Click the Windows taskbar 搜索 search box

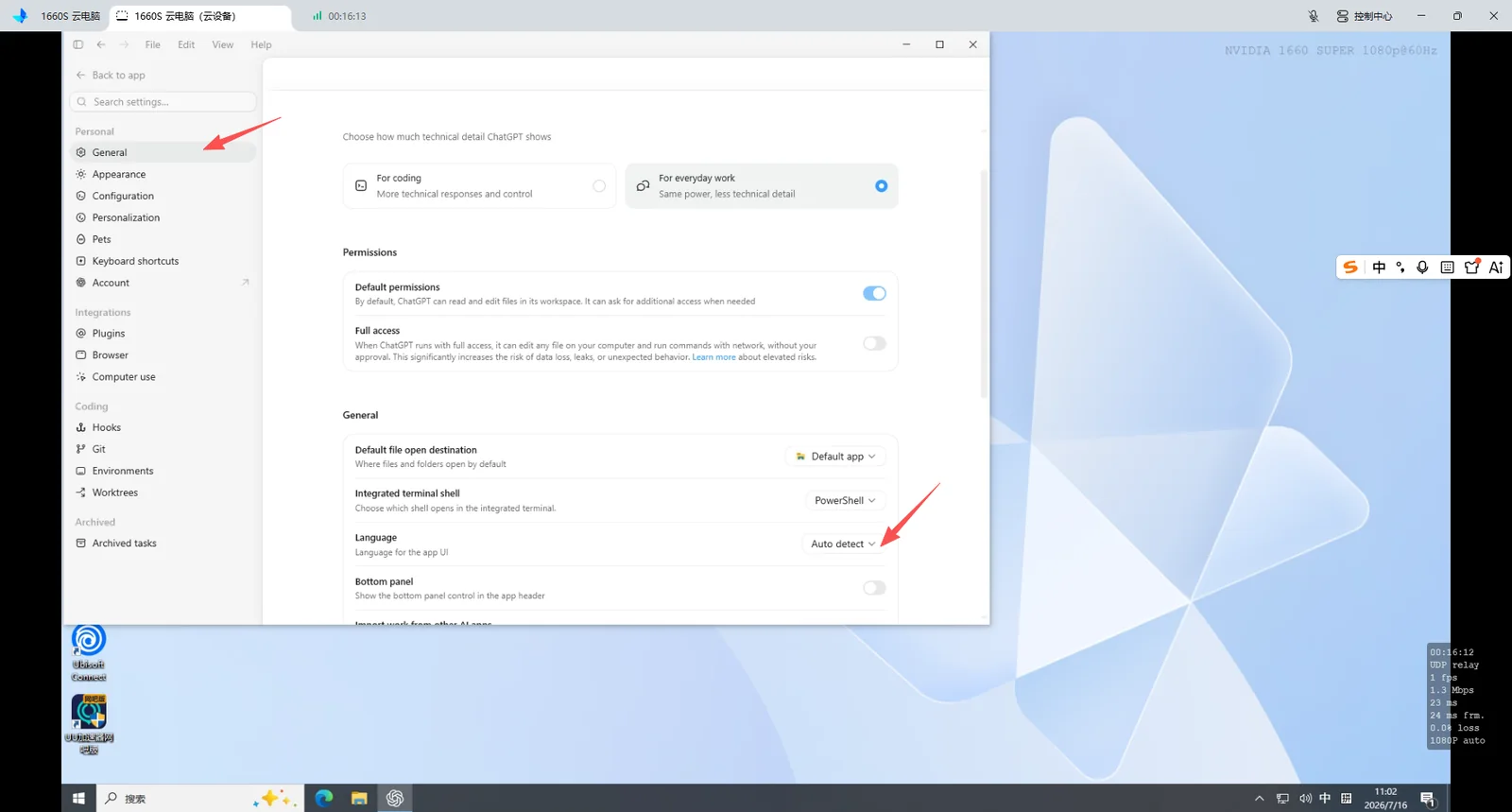click(x=198, y=799)
